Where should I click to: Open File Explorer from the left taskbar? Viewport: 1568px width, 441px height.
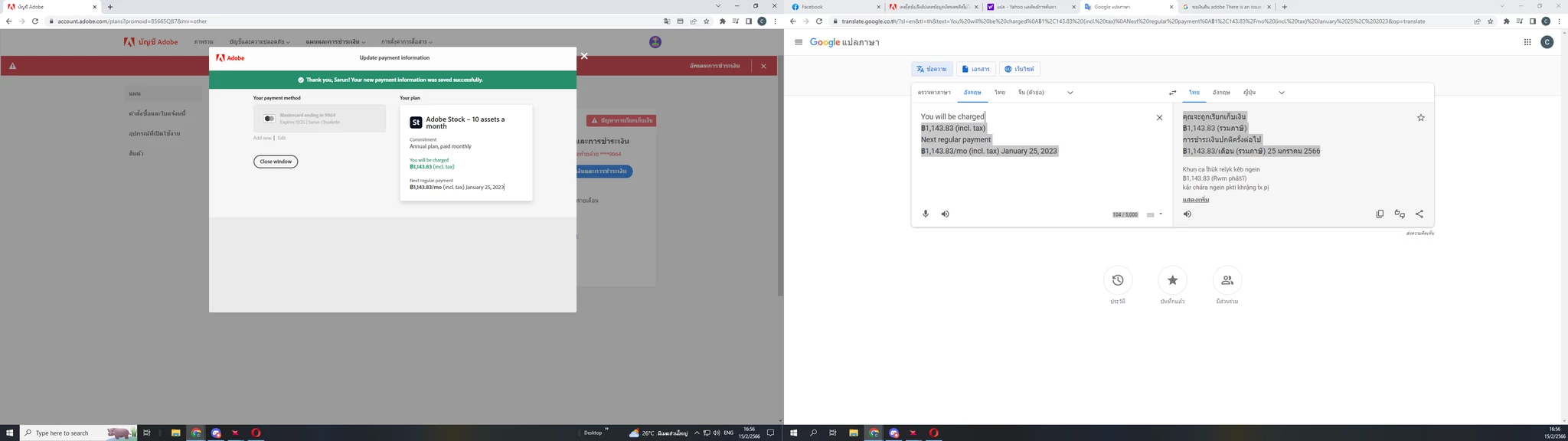pyautogui.click(x=175, y=433)
